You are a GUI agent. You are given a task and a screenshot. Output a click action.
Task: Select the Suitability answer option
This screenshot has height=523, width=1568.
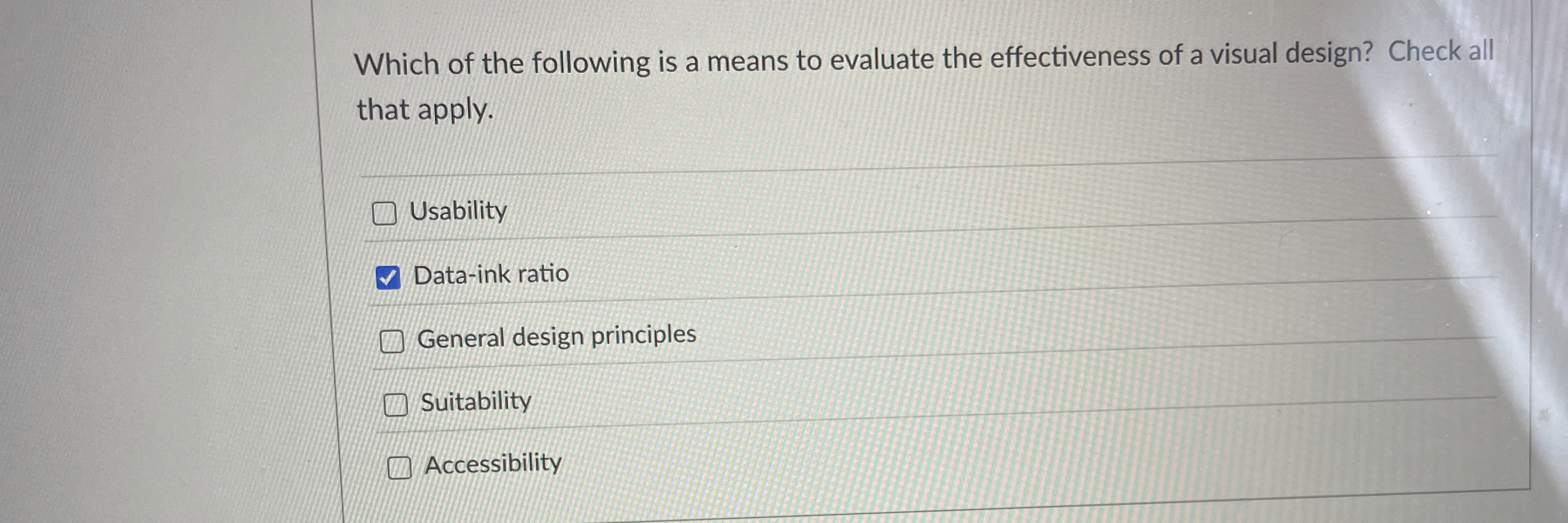click(397, 404)
